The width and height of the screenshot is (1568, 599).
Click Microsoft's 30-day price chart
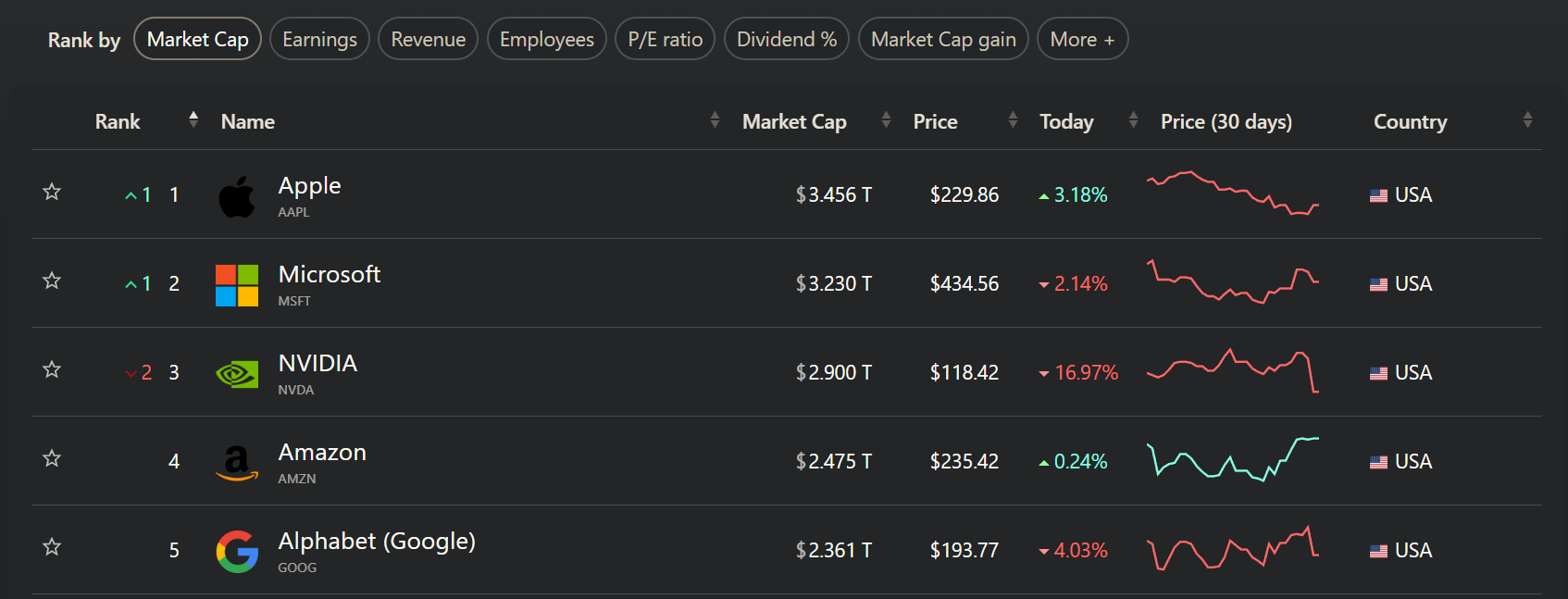[x=1233, y=281]
